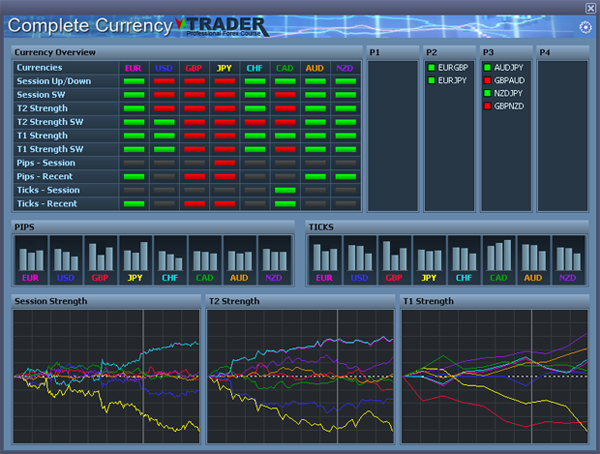Click the red GBPAUD indicator in P3

487,80
